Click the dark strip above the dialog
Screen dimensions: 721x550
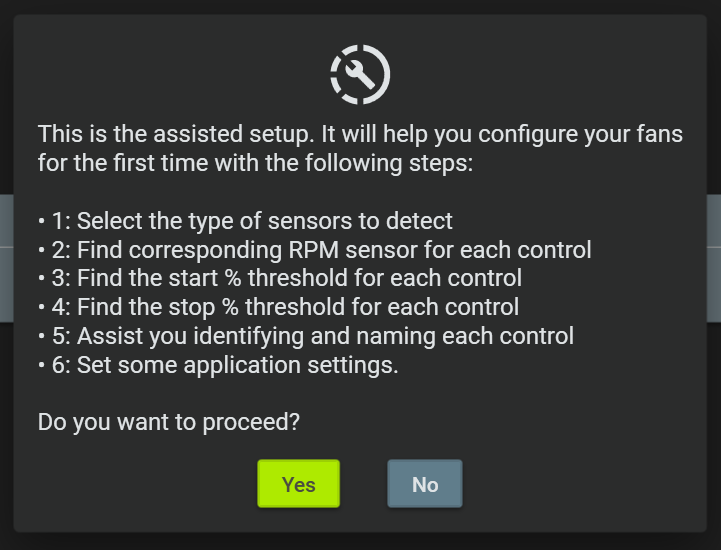[x=360, y=6]
